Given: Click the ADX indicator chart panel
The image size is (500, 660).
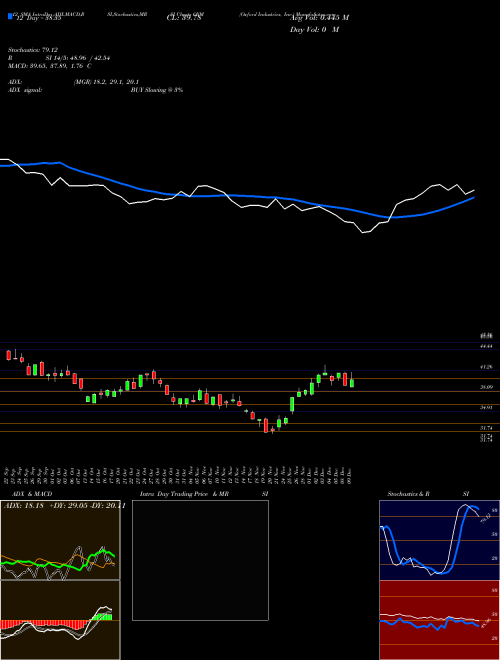Looking at the screenshot, I should (60, 540).
